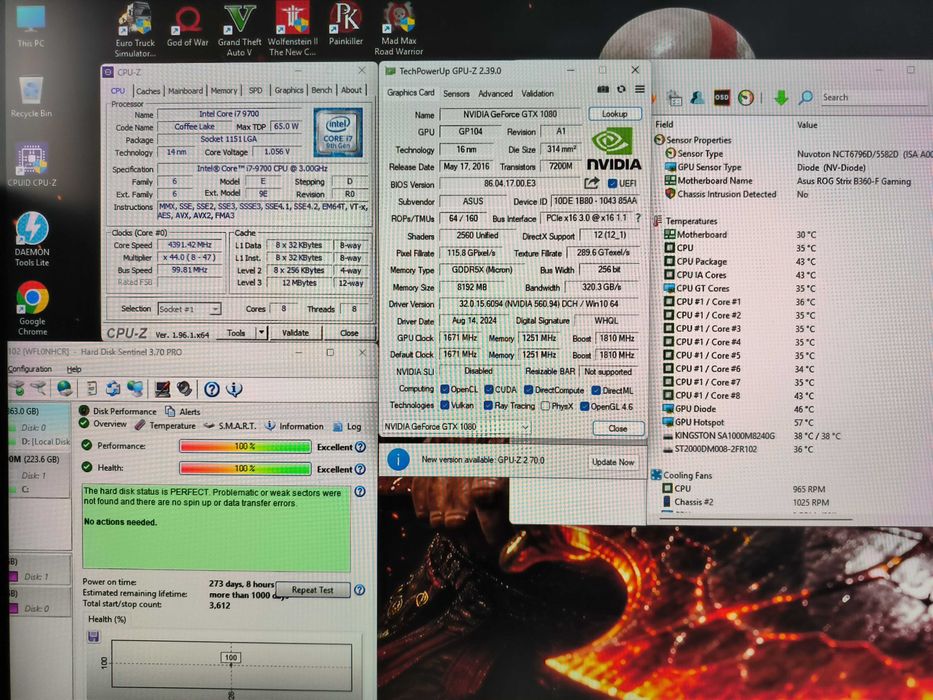Open the Socket #1 selection dropdown in CPU-Z
This screenshot has height=700, width=933.
(189, 309)
